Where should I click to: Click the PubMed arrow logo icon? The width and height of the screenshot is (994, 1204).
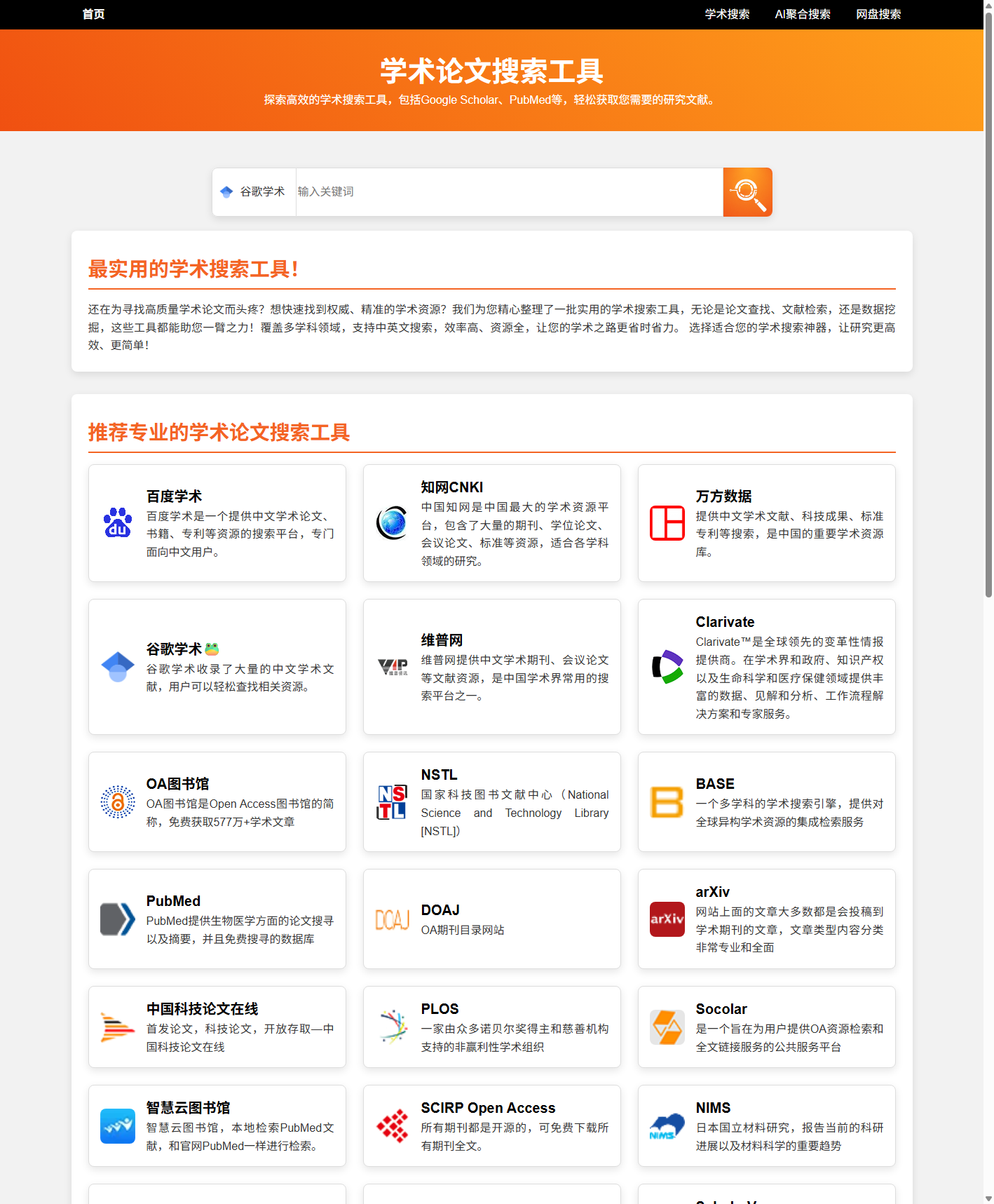118,919
